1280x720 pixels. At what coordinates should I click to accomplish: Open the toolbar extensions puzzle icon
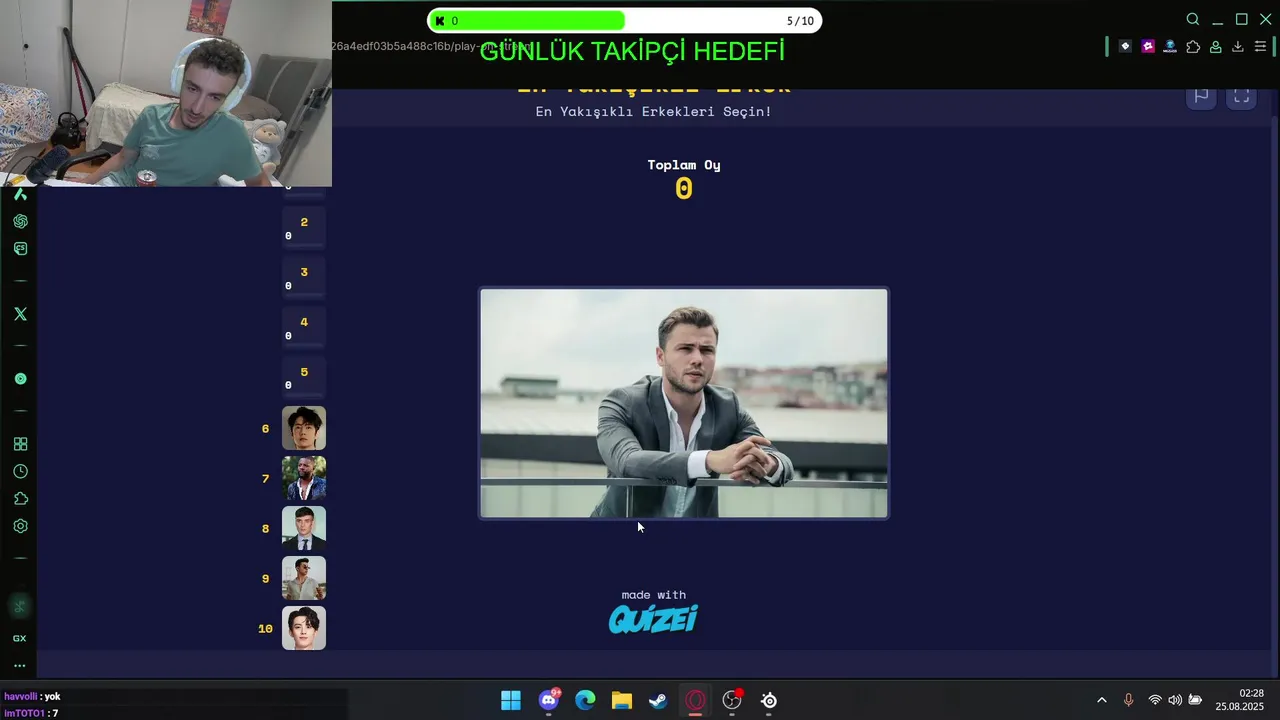1193,46
